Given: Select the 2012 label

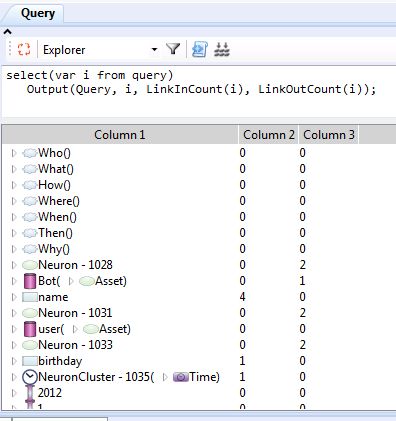Looking at the screenshot, I should pyautogui.click(x=50, y=393).
